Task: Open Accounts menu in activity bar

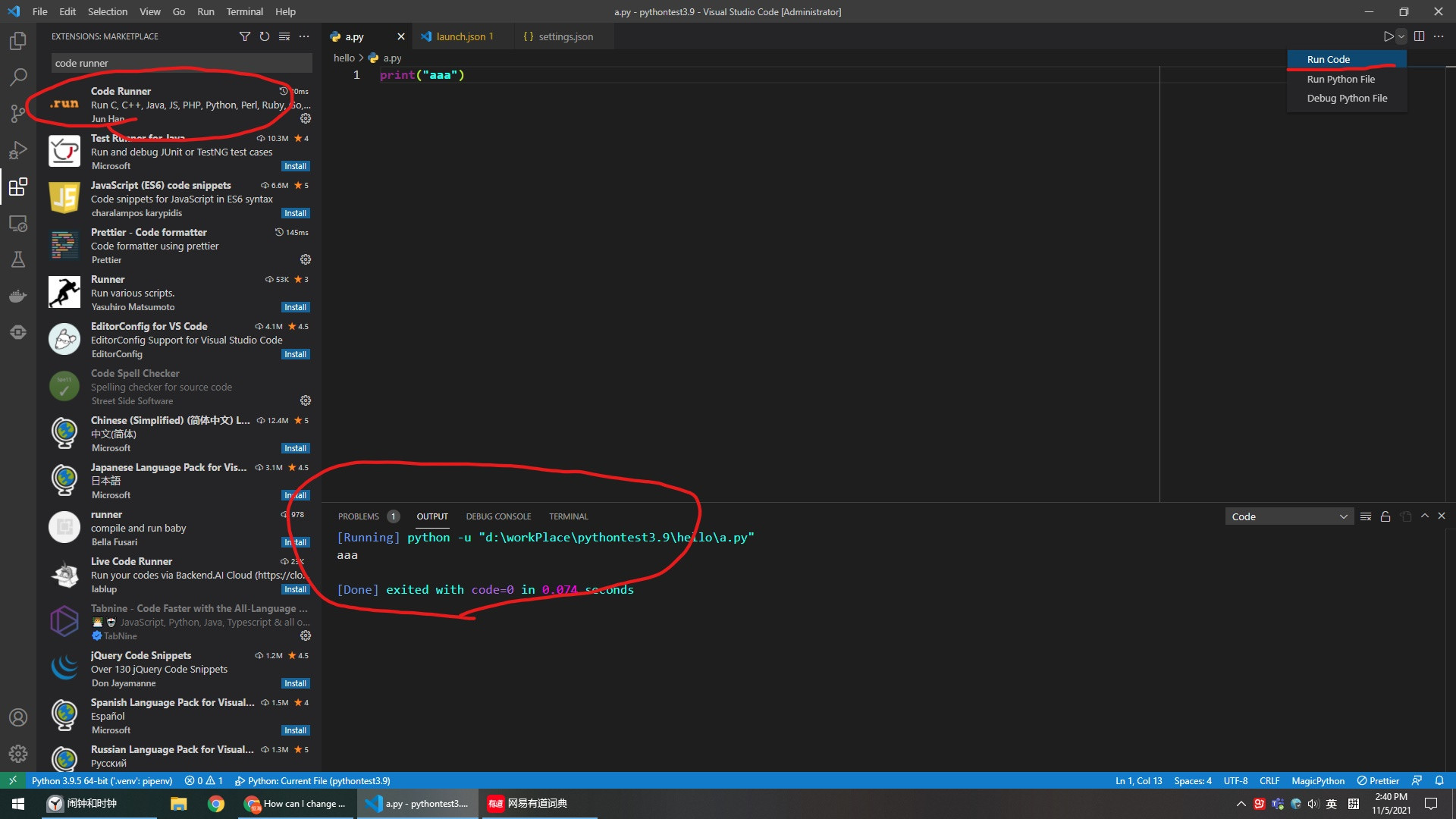Action: point(18,717)
